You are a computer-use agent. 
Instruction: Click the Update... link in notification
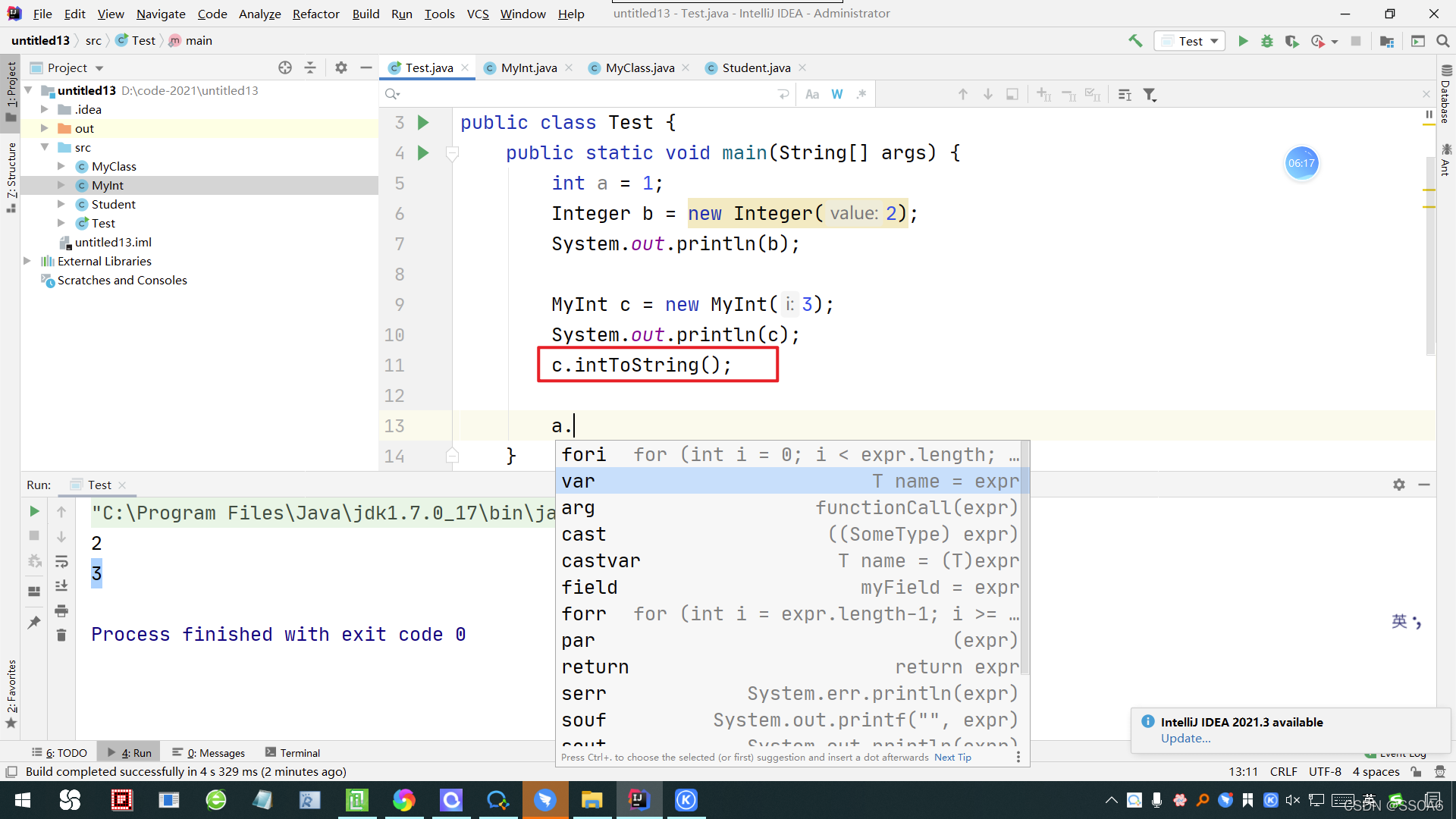[x=1186, y=739]
